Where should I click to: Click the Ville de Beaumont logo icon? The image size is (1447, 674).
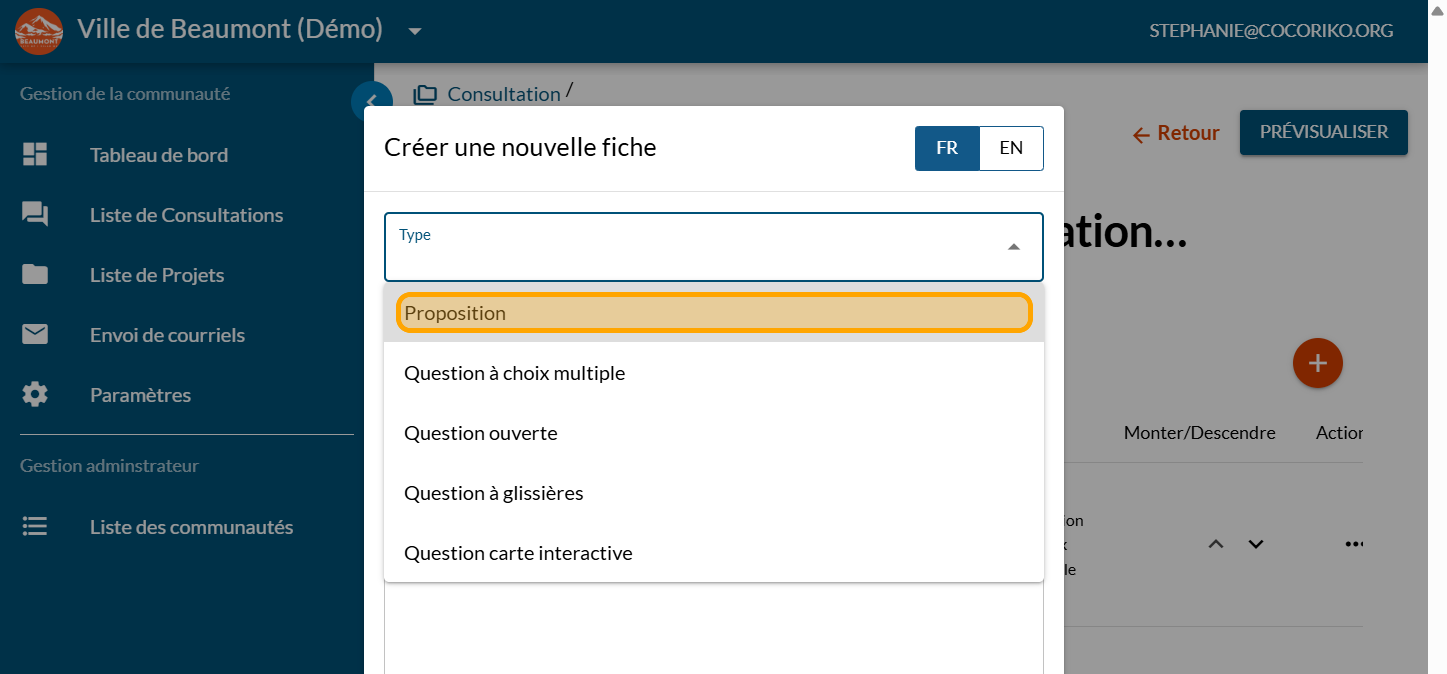click(39, 31)
